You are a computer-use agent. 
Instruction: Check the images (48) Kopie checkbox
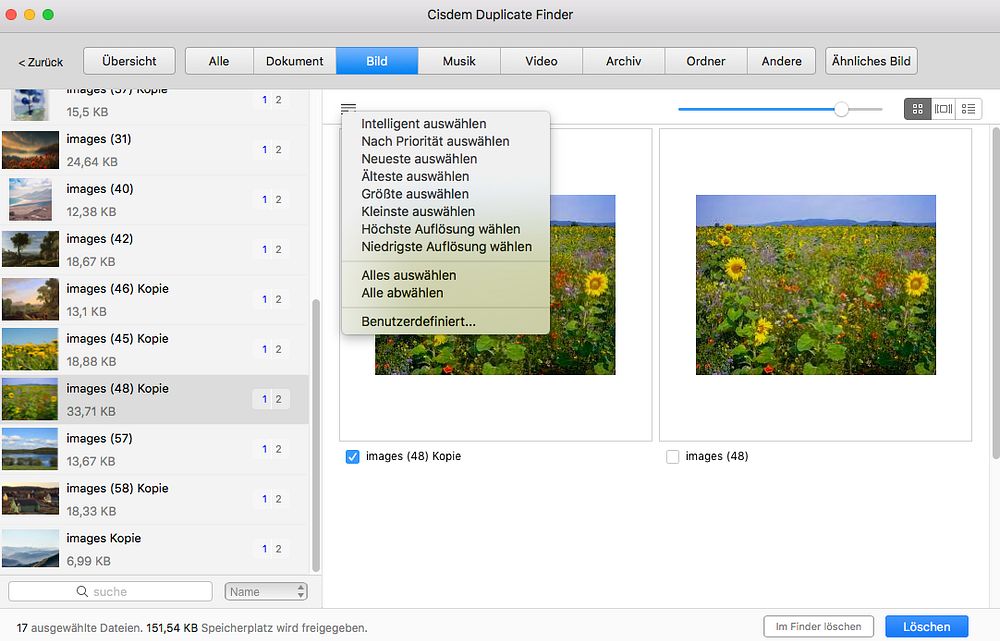(x=352, y=457)
